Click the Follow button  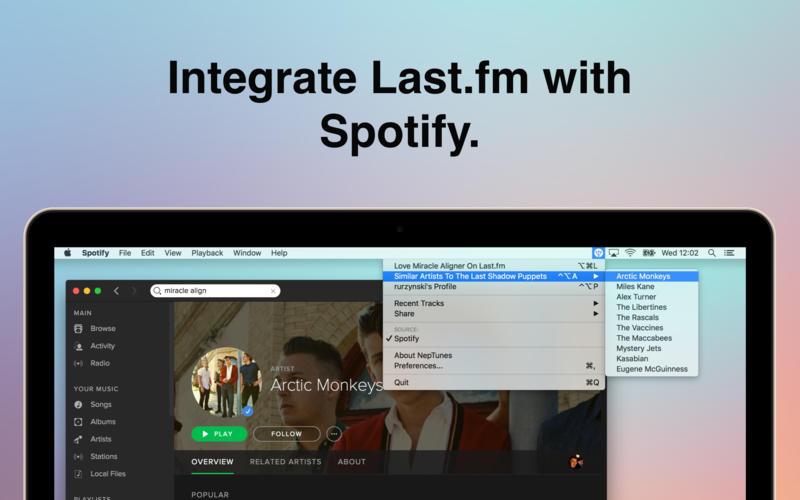pos(287,434)
